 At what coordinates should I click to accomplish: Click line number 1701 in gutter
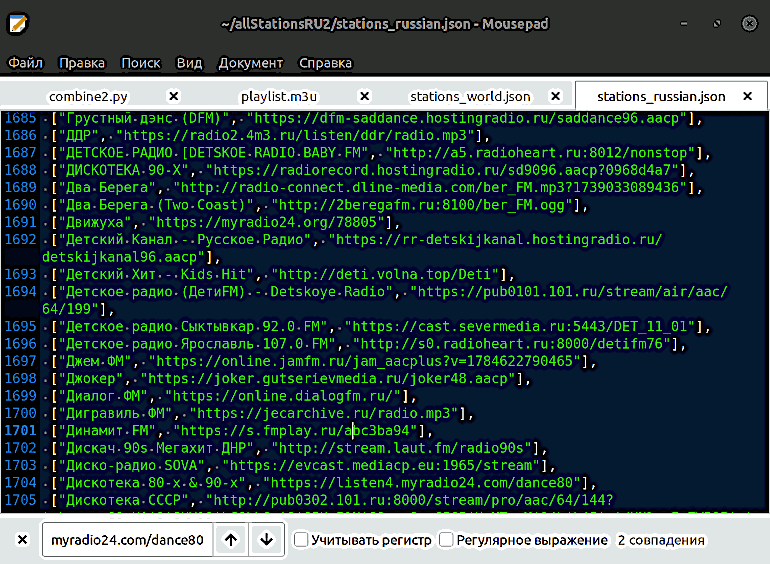click(21, 430)
